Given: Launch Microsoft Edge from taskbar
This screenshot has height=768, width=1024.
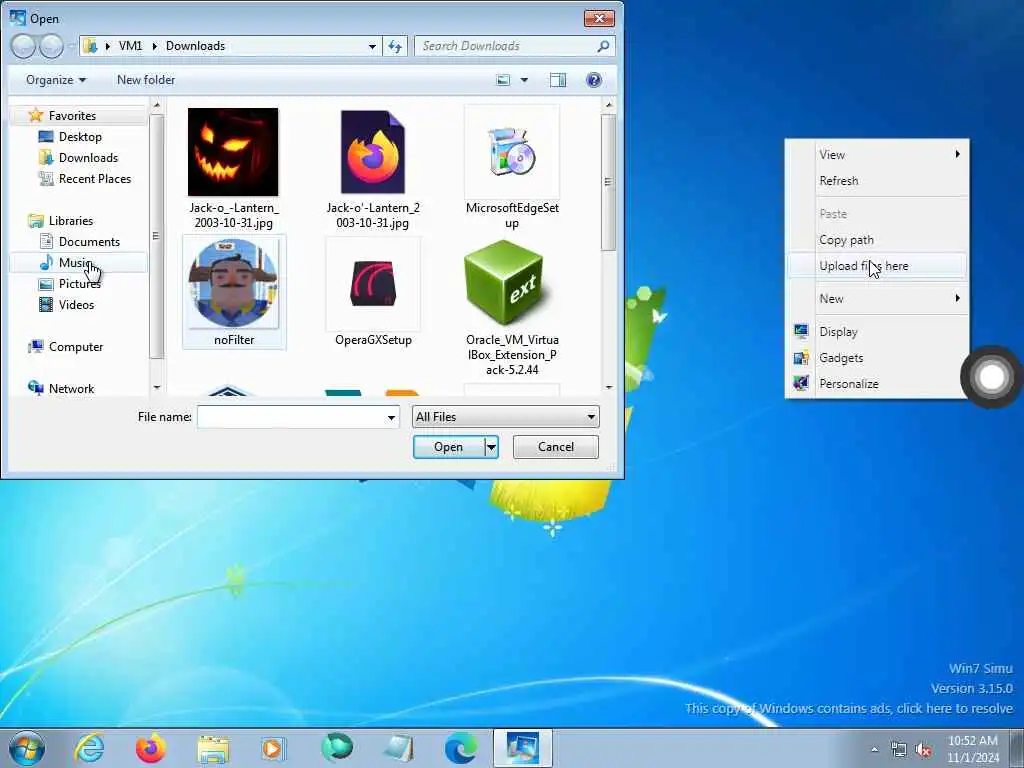Looking at the screenshot, I should pos(460,748).
